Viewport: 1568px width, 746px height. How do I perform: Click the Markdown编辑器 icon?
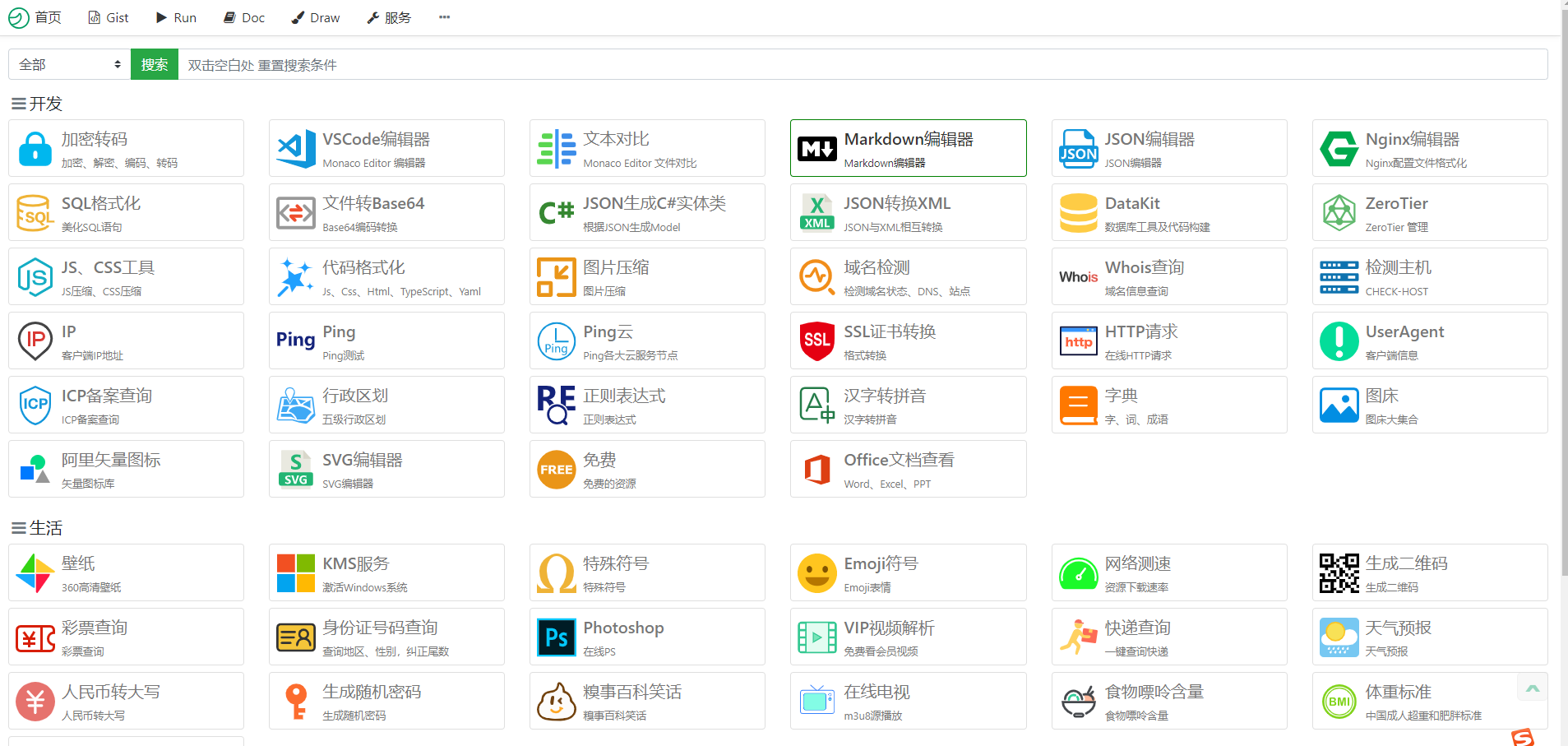[817, 149]
